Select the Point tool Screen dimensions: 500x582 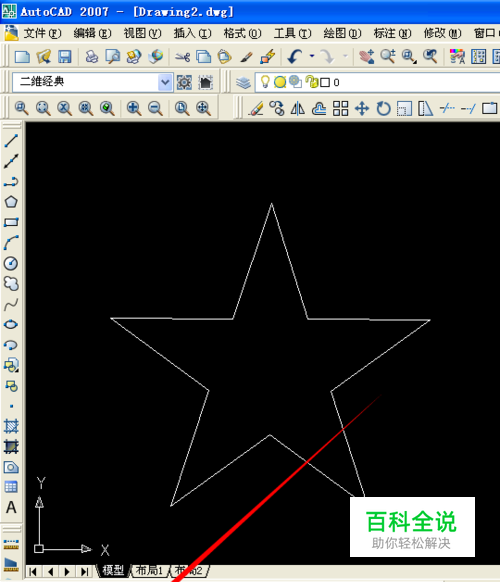click(x=11, y=406)
